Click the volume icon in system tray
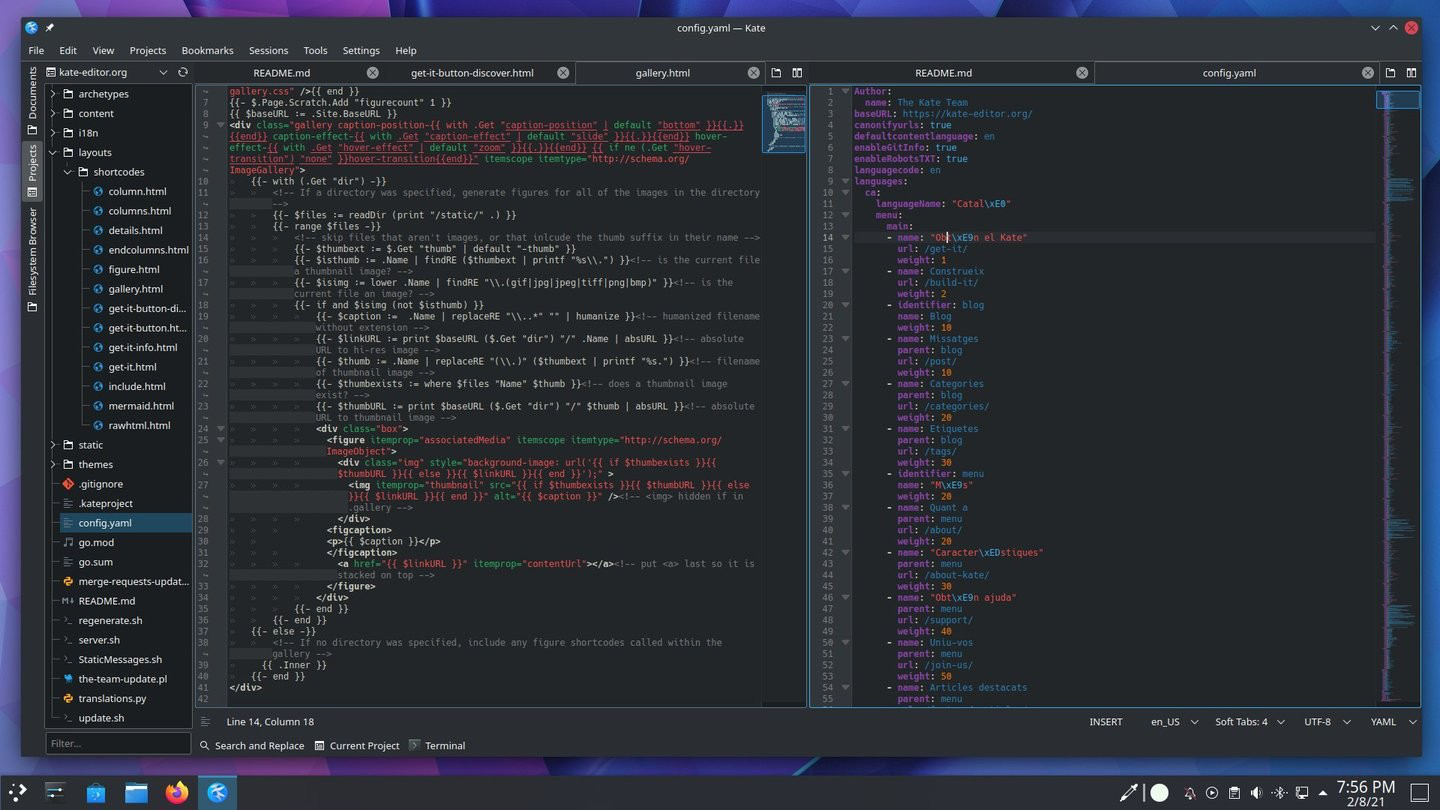1440x810 pixels. tap(1256, 793)
